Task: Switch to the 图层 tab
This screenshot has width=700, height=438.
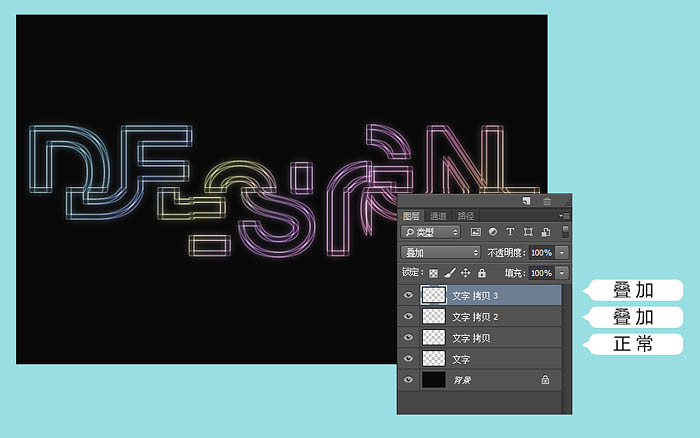Action: point(411,216)
